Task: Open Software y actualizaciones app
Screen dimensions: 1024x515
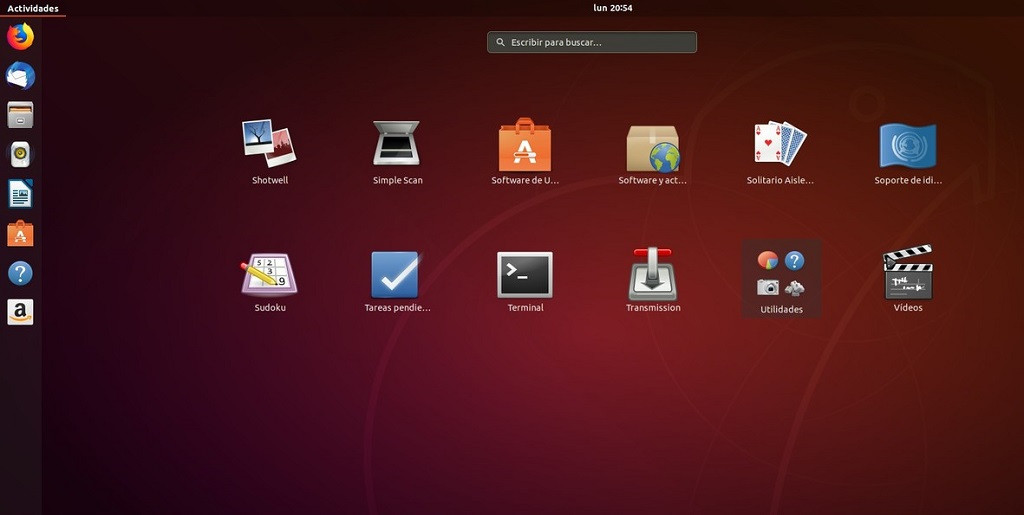Action: 652,148
